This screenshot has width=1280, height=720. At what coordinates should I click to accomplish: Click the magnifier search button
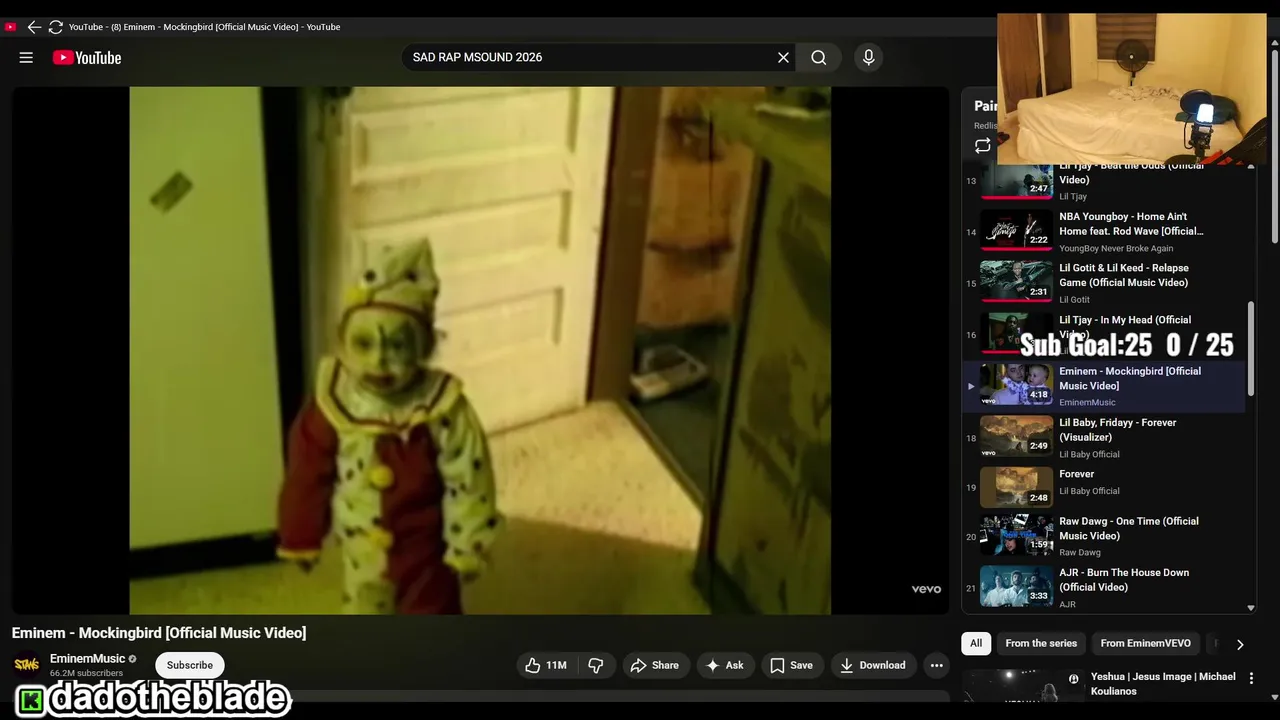[818, 58]
